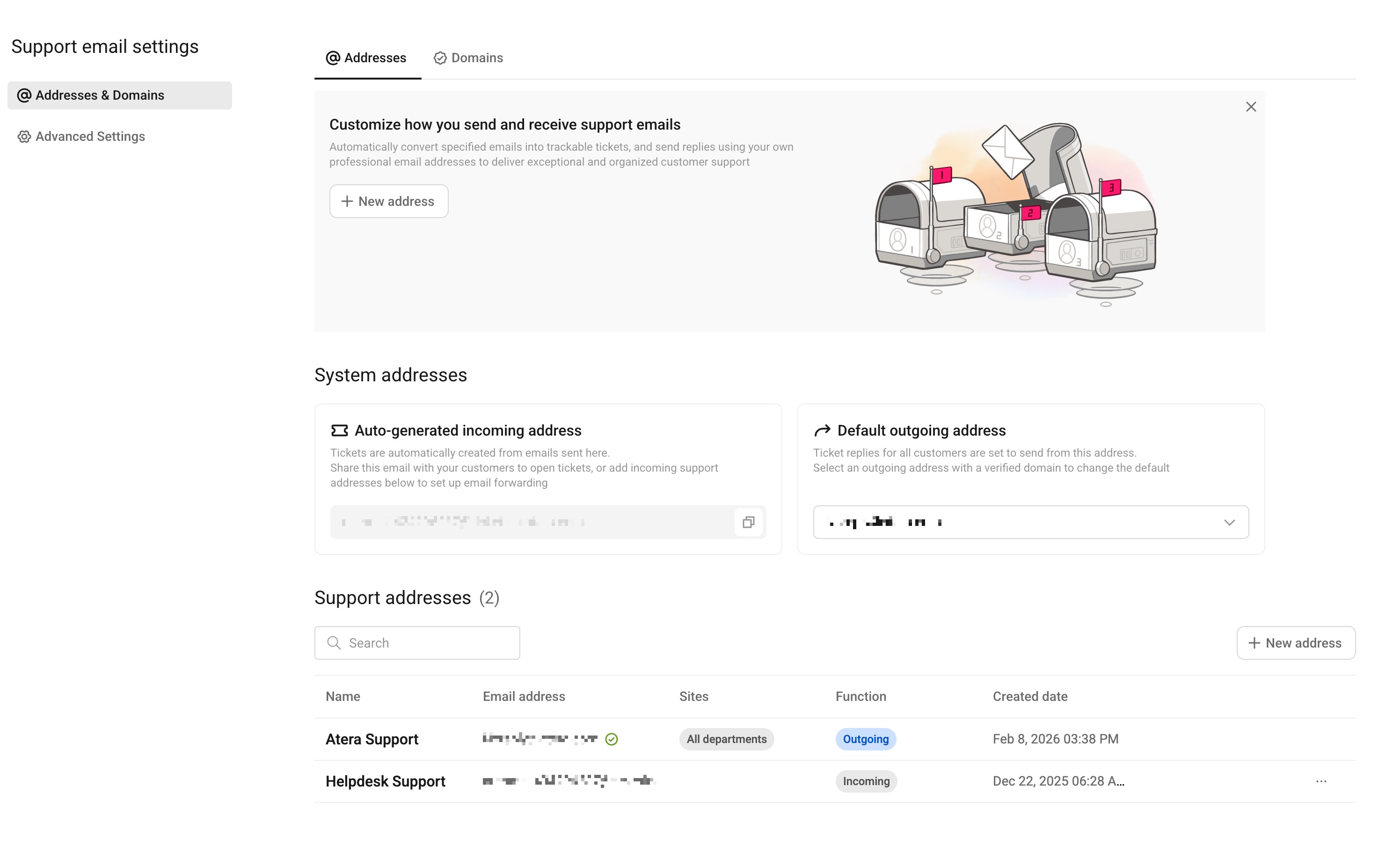Select Addresses & Domains in sidebar
Viewport: 1400px width, 845px height.
[119, 95]
